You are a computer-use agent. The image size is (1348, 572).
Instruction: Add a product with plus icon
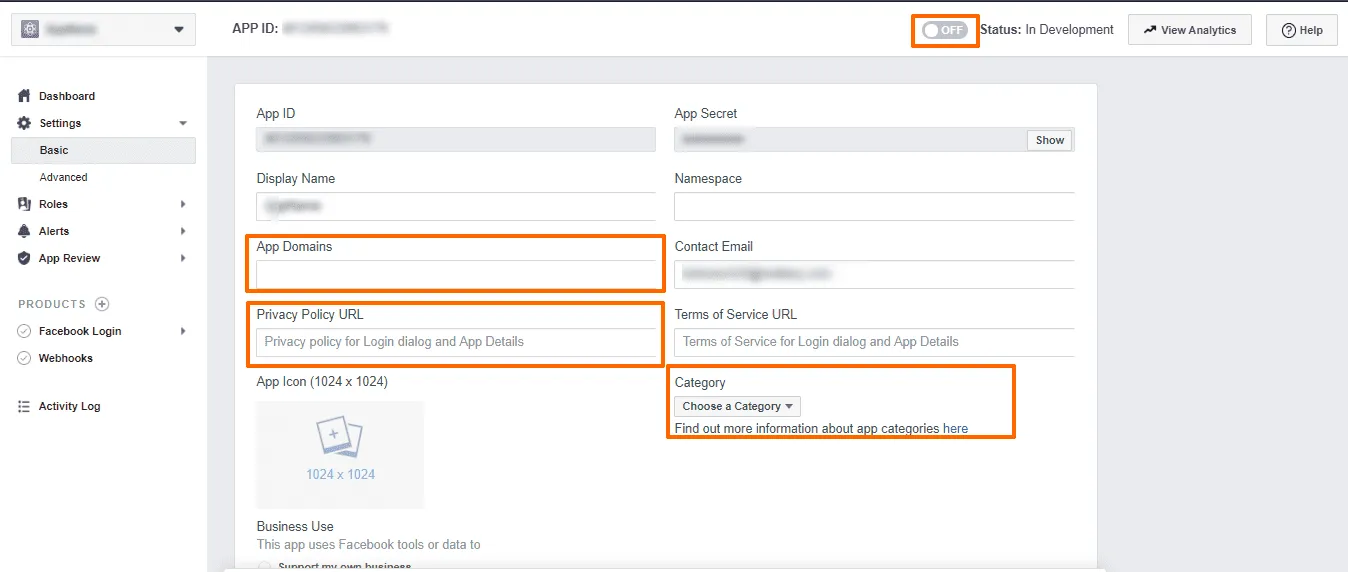click(102, 304)
